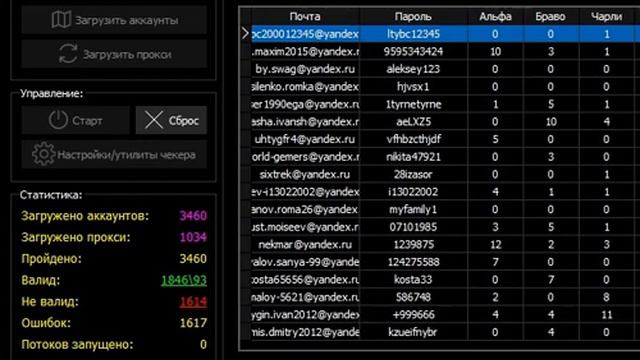Click password cell aeLXZ5
This screenshot has width=640, height=360.
click(x=413, y=122)
